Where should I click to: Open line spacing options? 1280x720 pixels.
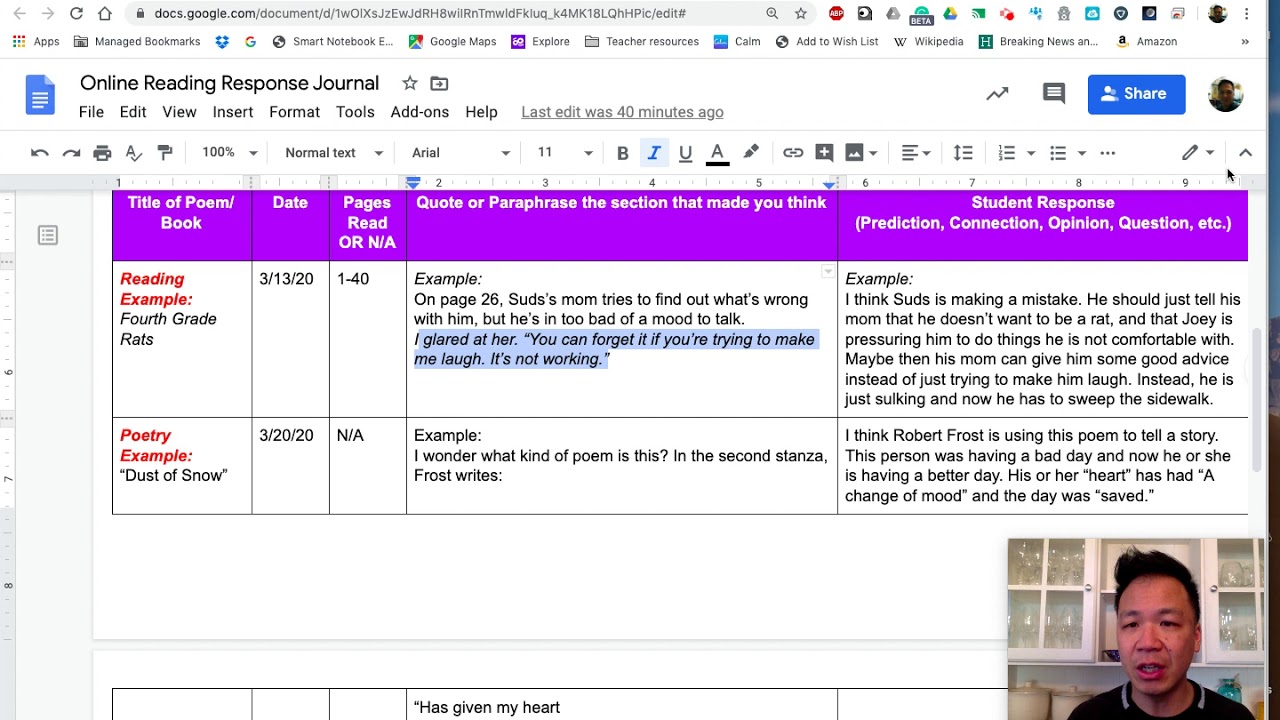(963, 153)
